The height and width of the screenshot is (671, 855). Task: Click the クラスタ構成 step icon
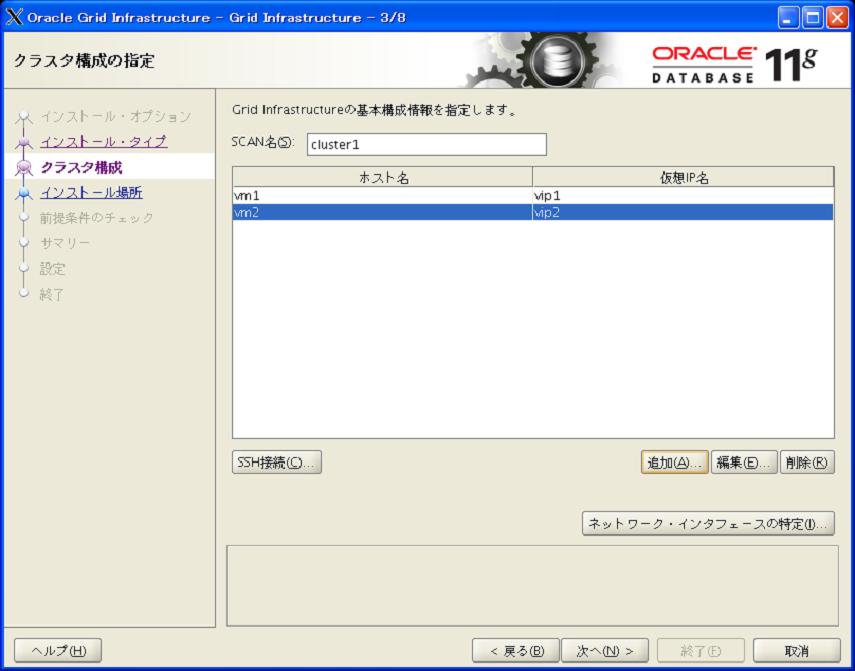[x=23, y=167]
